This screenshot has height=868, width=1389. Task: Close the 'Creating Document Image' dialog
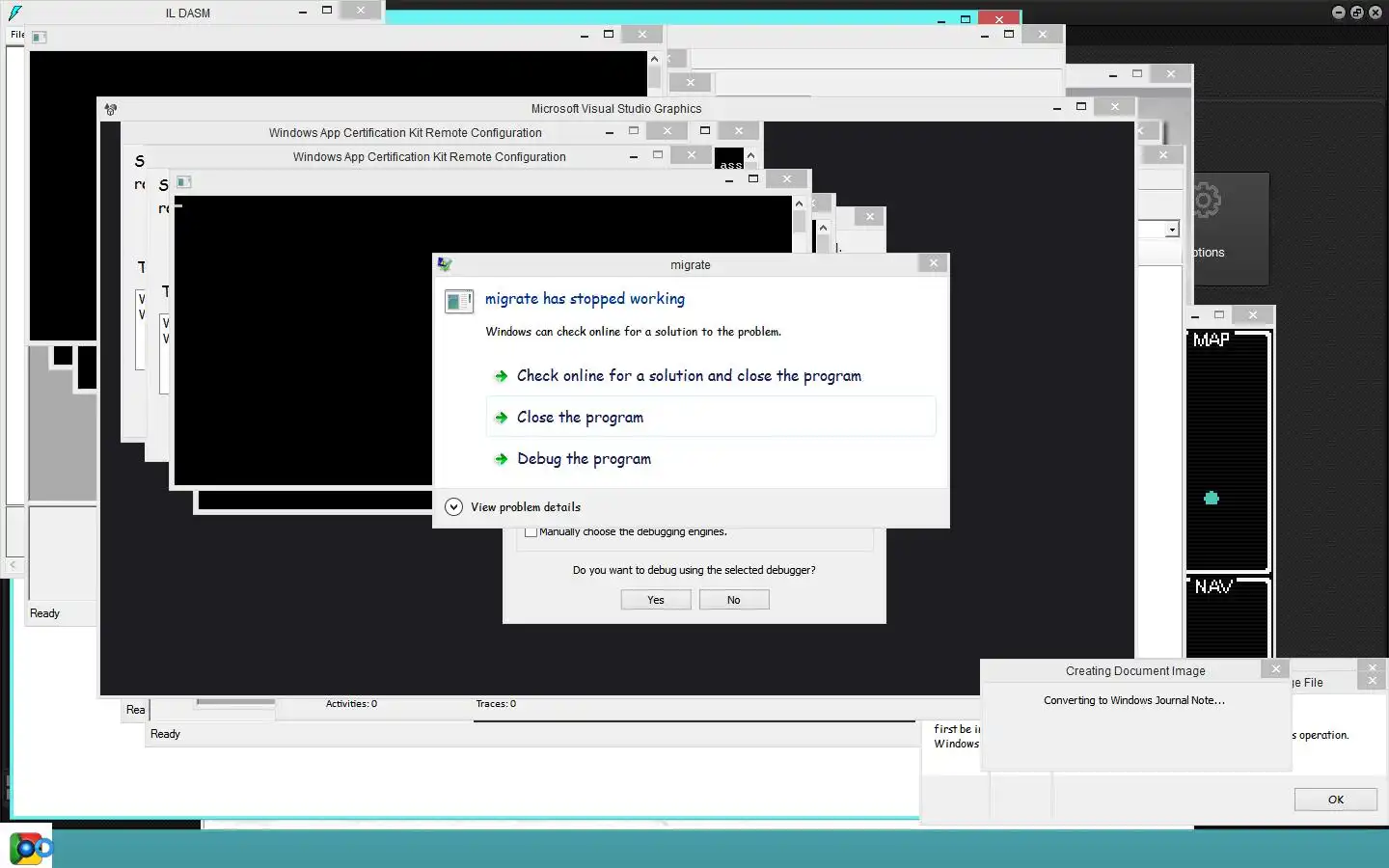point(1275,669)
